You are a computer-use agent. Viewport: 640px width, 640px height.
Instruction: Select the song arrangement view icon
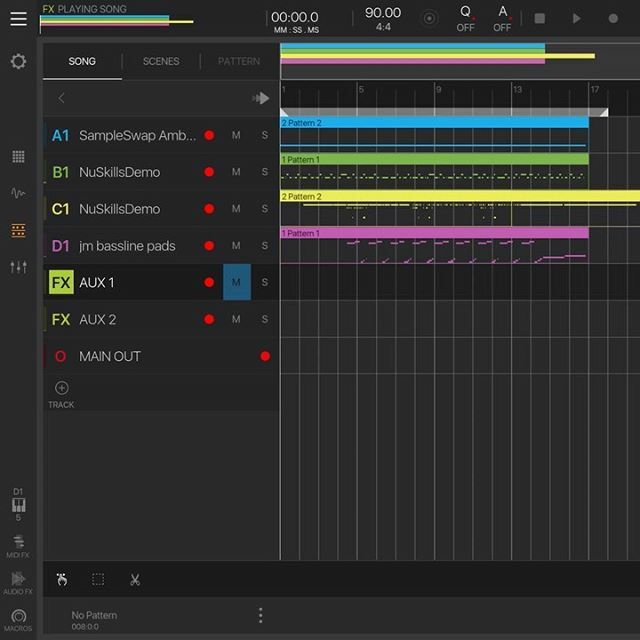[x=18, y=230]
